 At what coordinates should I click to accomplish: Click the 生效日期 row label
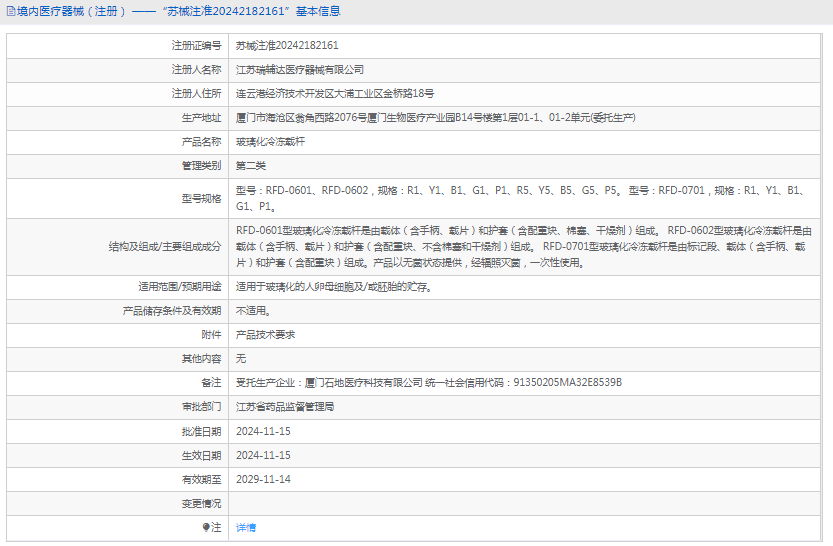[201, 455]
